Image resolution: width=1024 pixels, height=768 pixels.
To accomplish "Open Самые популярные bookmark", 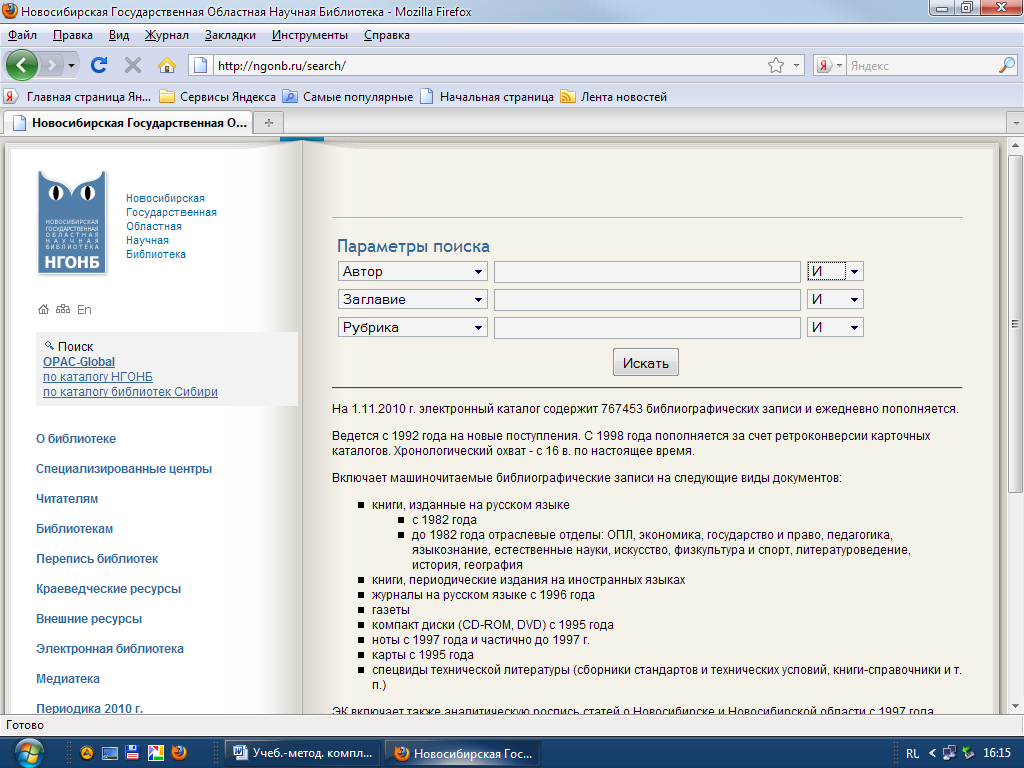I will (x=348, y=97).
